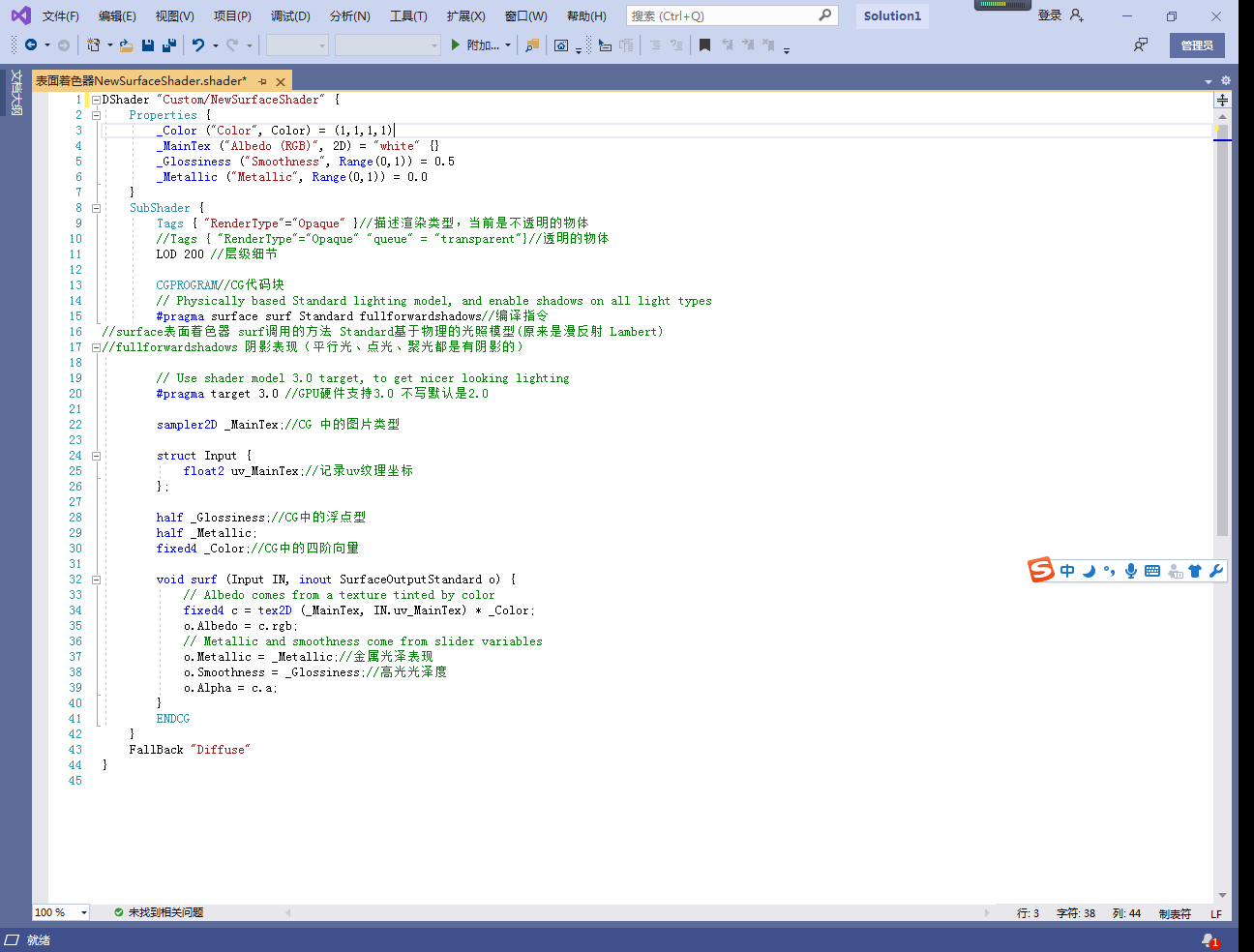Click the Sogou wrench toolbox icon

click(1216, 571)
